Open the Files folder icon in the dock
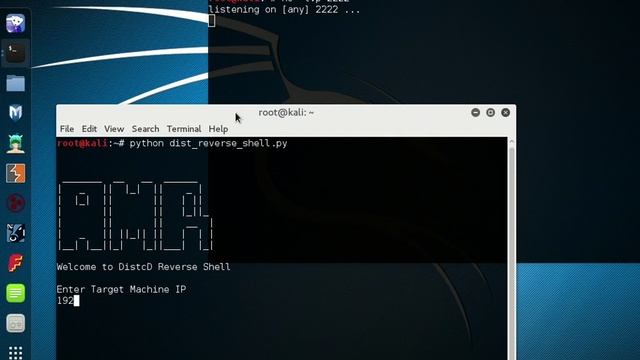The image size is (640, 360). click(x=16, y=83)
